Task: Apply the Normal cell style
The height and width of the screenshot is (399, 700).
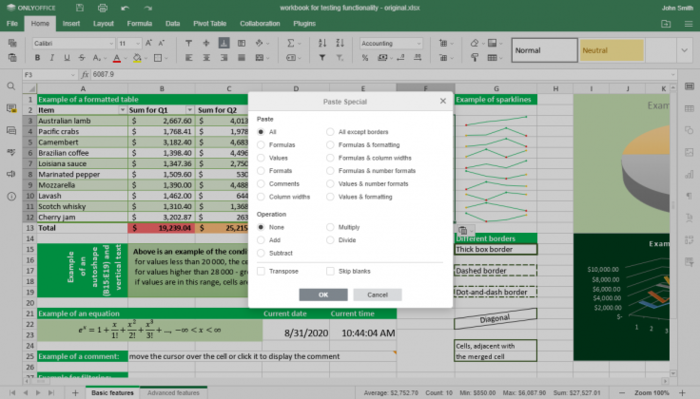Action: 545,50
